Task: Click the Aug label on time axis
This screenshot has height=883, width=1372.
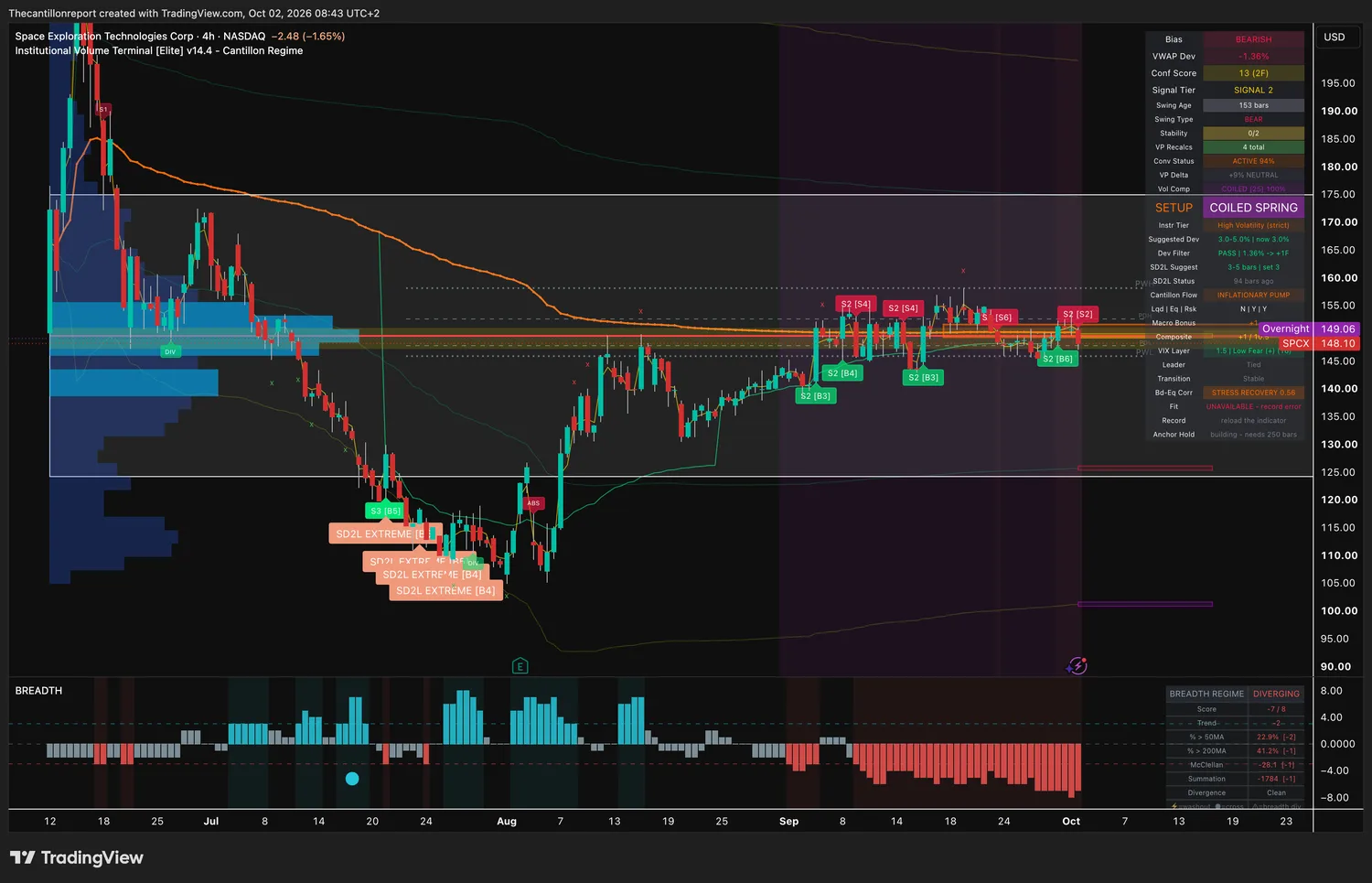Action: tap(507, 822)
